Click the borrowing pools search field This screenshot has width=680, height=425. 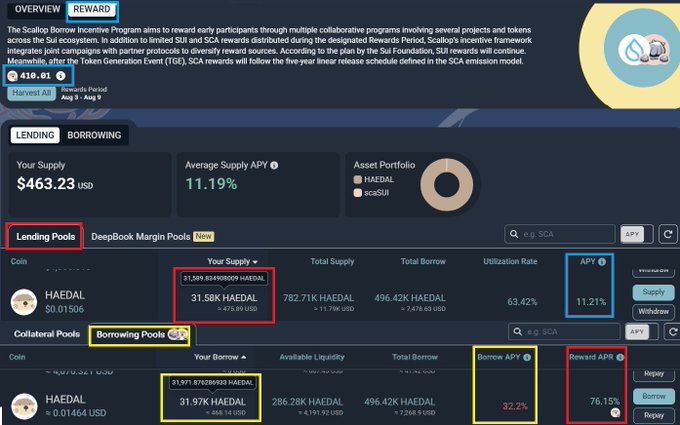click(564, 332)
